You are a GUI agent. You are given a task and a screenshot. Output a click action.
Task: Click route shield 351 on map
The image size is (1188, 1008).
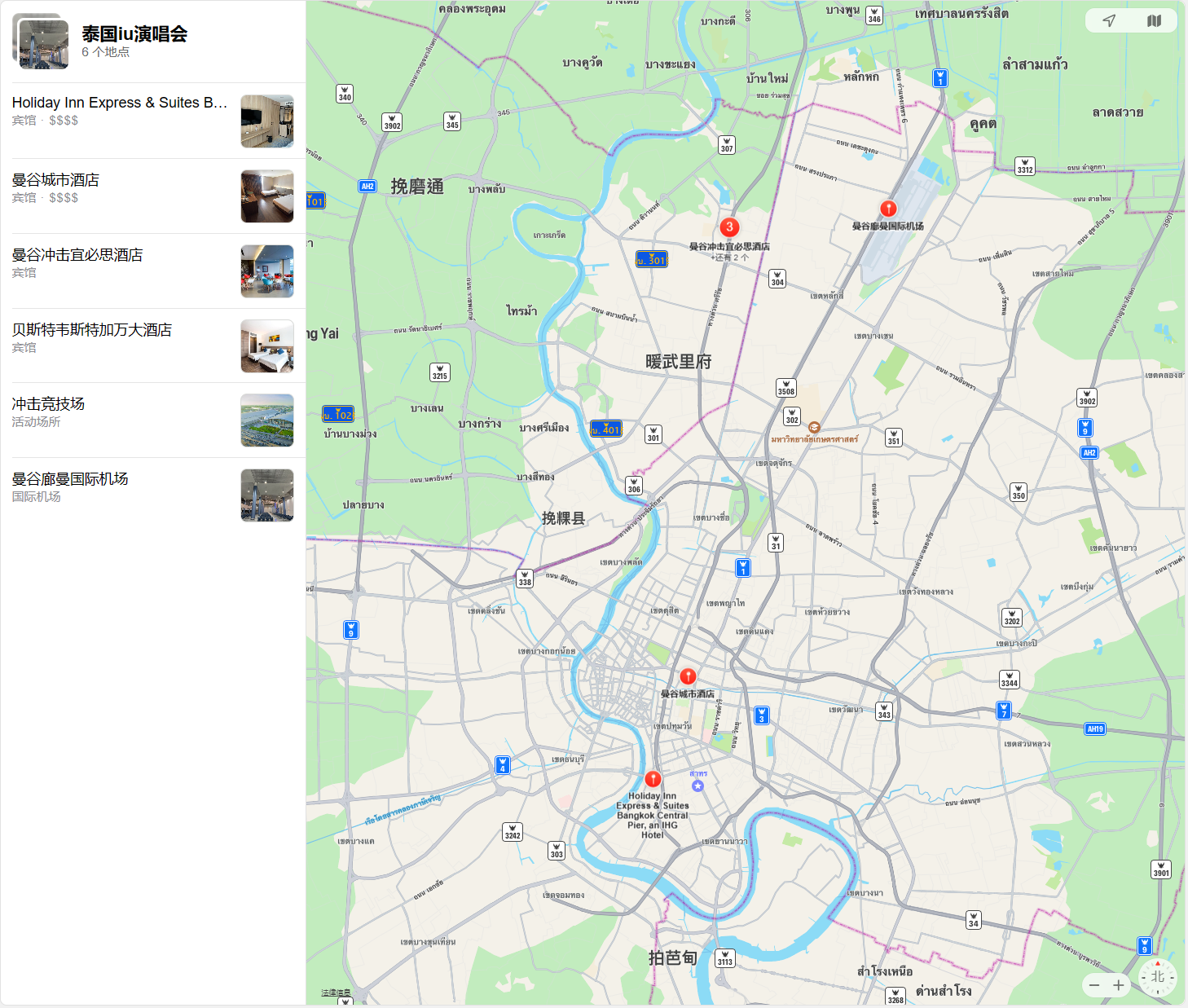(x=894, y=438)
